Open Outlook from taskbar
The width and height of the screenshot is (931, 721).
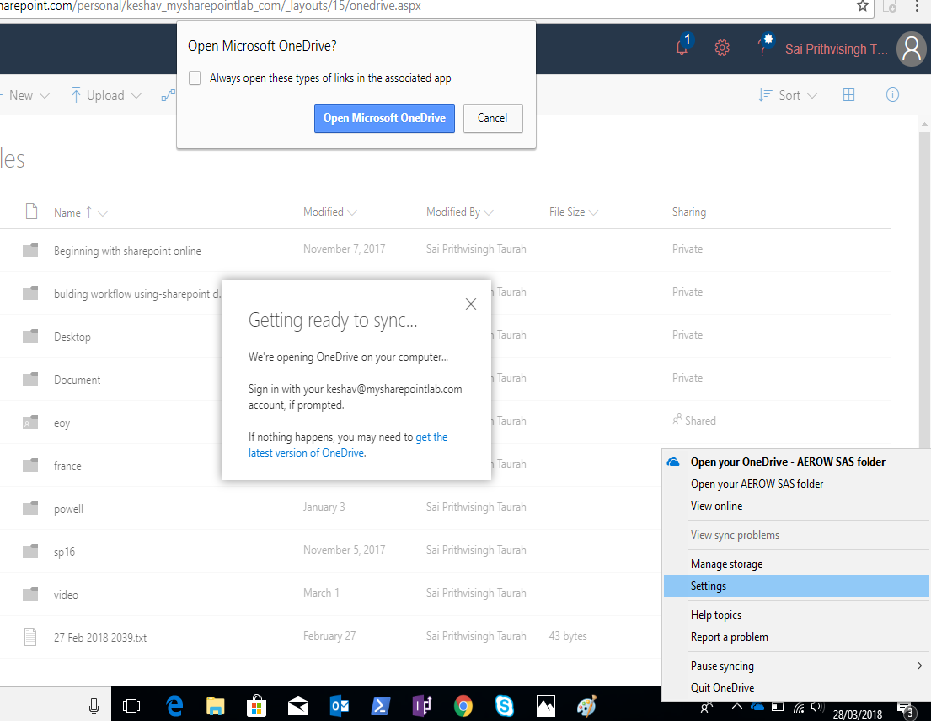pos(340,706)
